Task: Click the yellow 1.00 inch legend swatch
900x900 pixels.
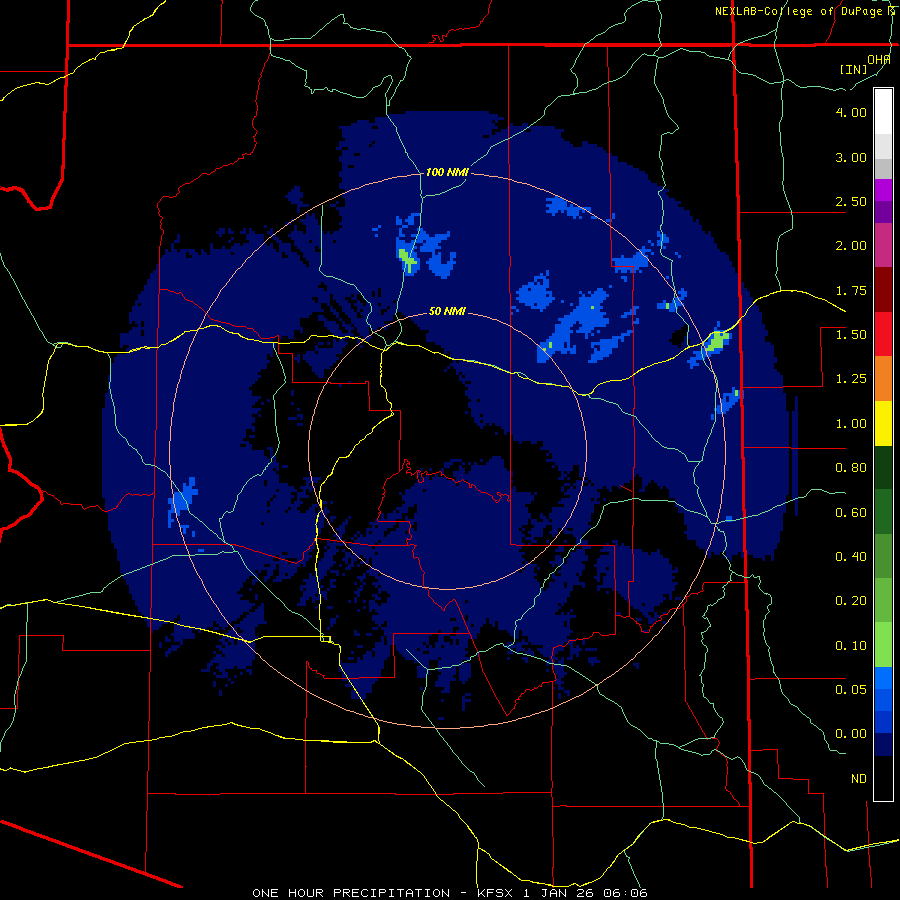Action: pos(883,423)
